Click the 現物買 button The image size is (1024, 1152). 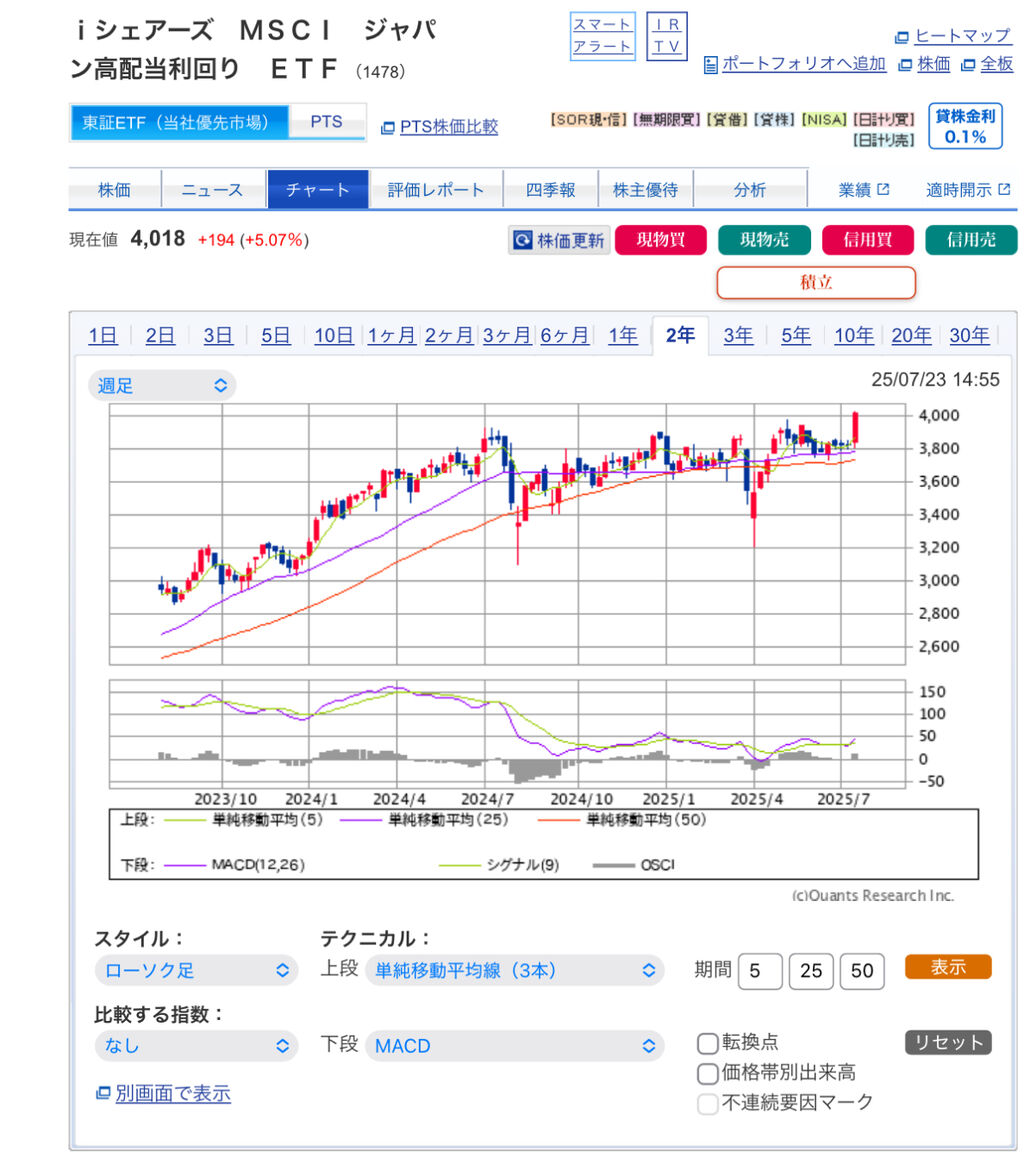tap(660, 240)
